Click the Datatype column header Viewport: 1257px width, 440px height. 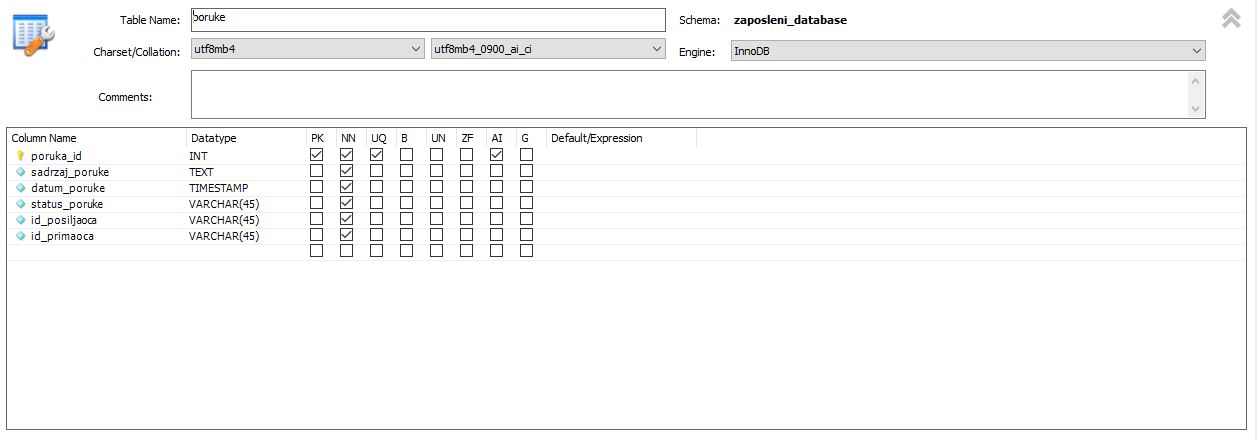pyautogui.click(x=213, y=138)
